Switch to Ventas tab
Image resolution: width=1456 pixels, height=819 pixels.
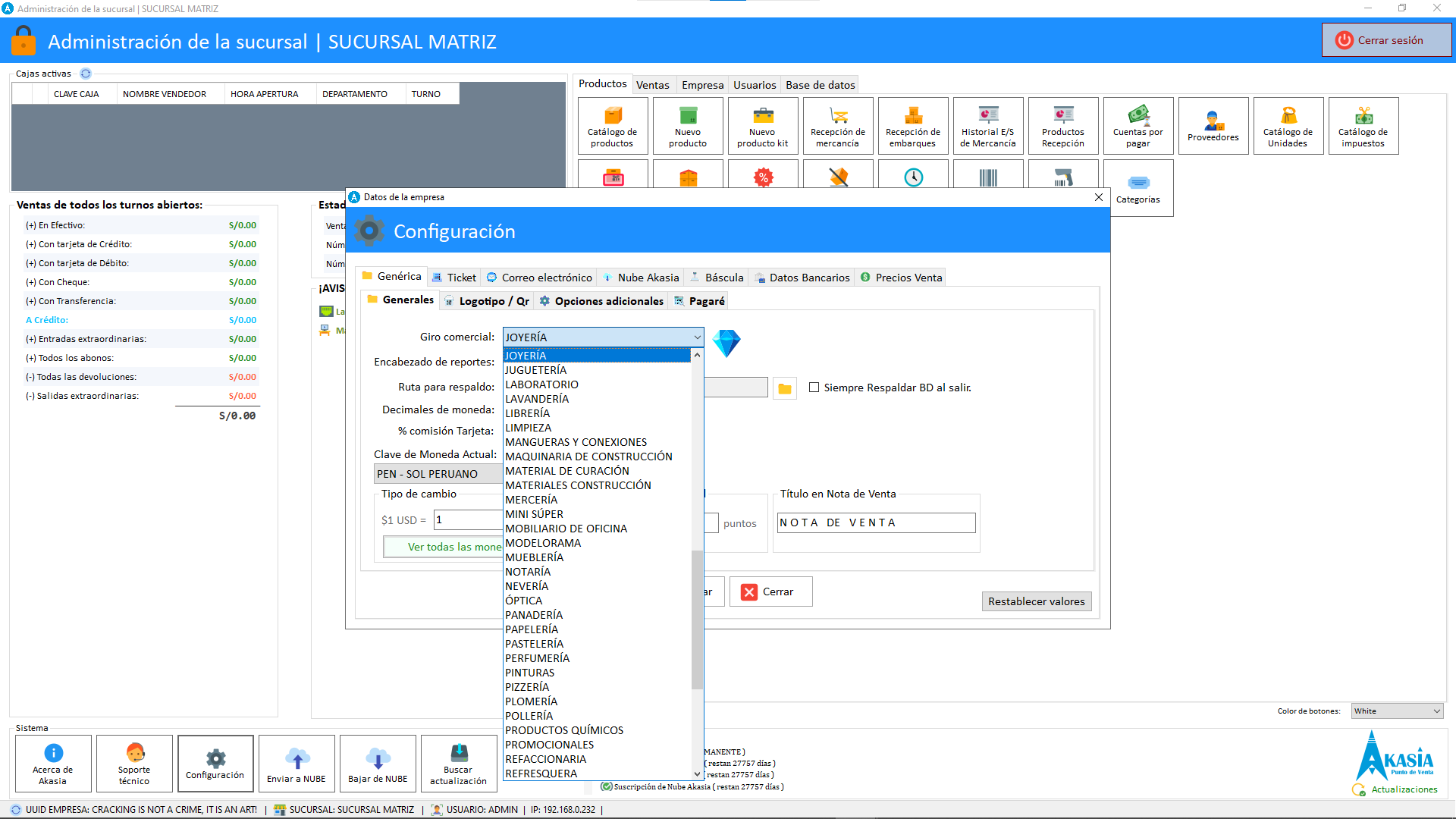click(653, 85)
